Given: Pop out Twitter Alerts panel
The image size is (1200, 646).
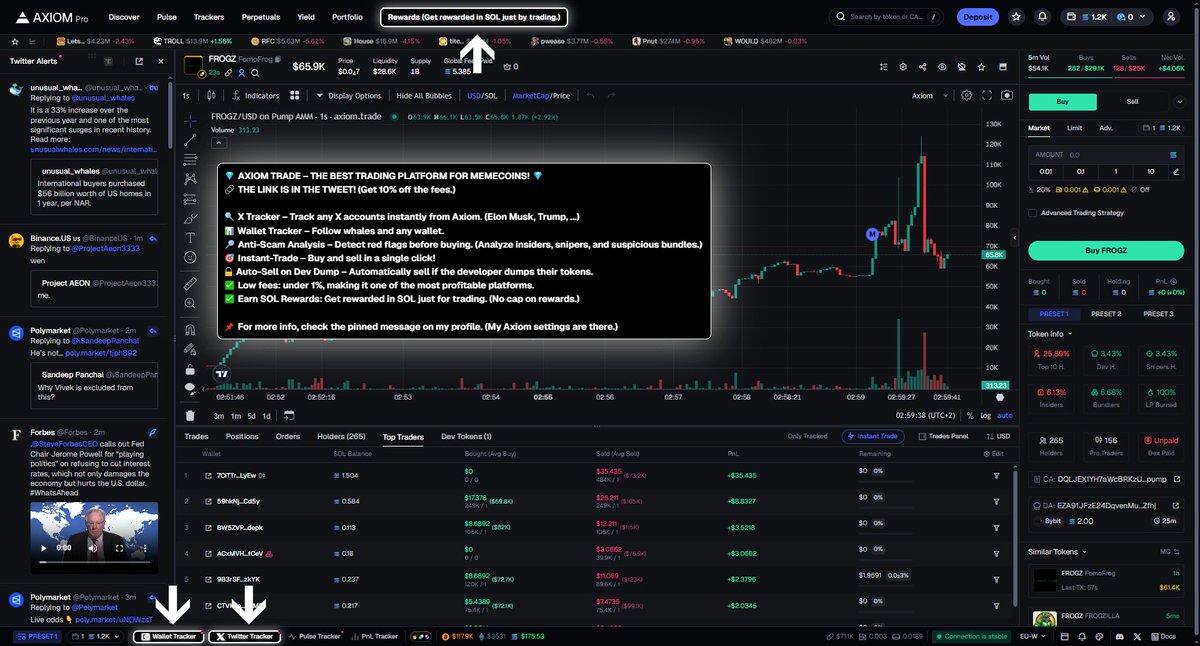Looking at the screenshot, I should click(138, 61).
